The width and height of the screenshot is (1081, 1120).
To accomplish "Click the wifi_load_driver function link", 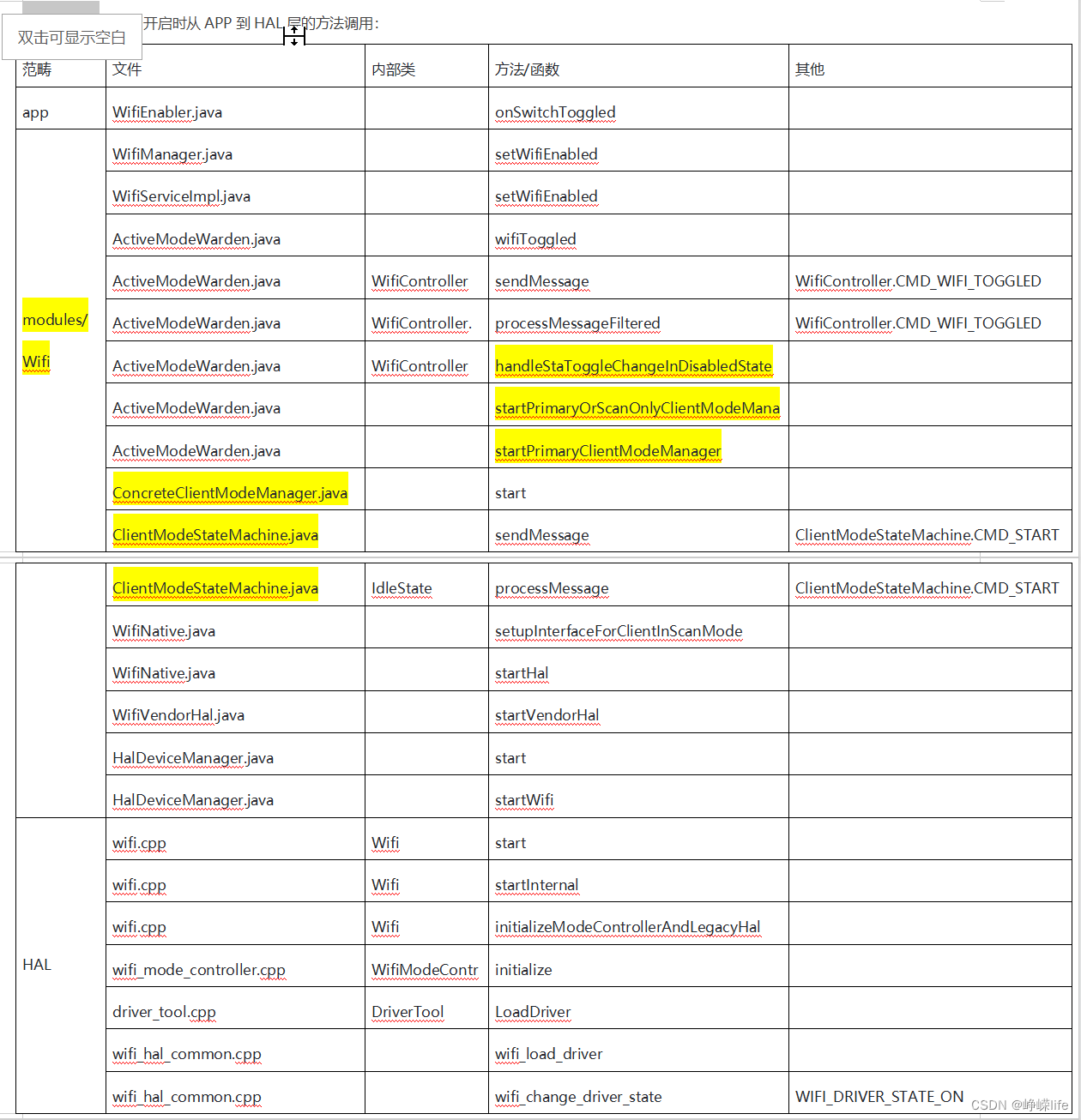I will 547,1054.
